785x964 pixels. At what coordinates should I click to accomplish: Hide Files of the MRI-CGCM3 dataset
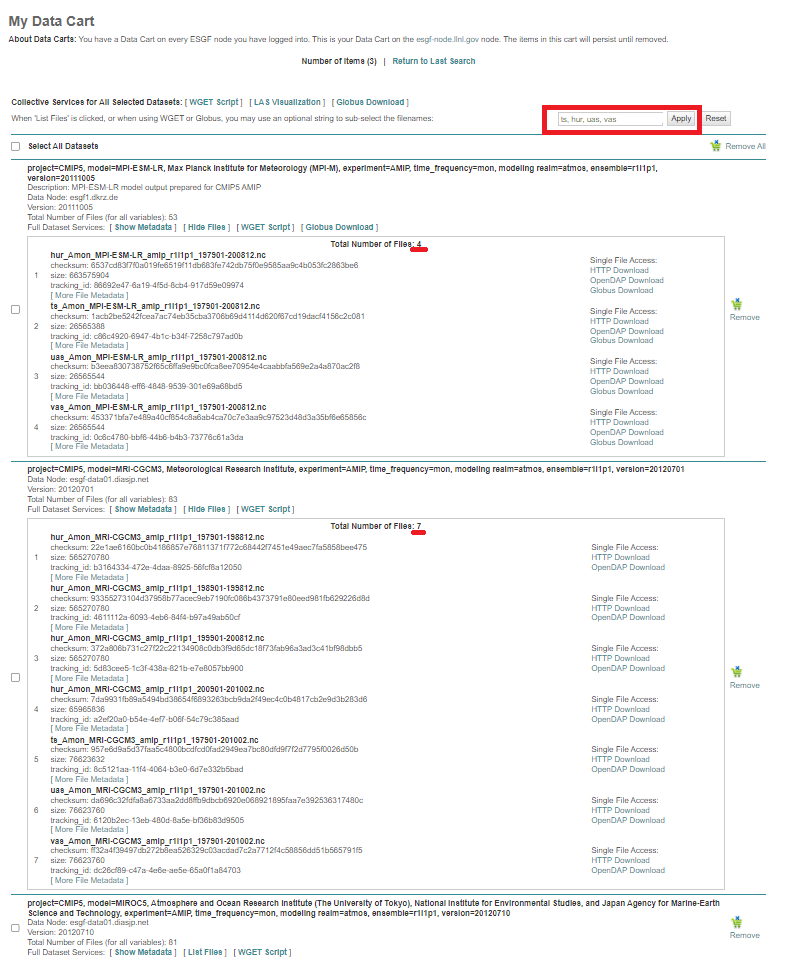[x=207, y=509]
